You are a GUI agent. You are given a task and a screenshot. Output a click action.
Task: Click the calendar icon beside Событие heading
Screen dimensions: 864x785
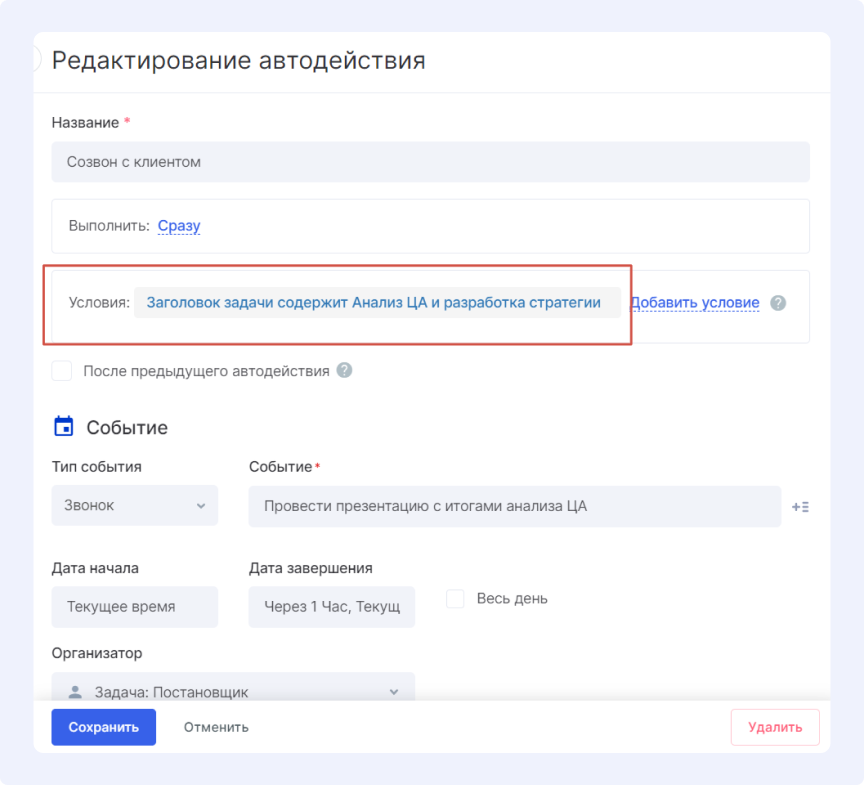pyautogui.click(x=62, y=426)
